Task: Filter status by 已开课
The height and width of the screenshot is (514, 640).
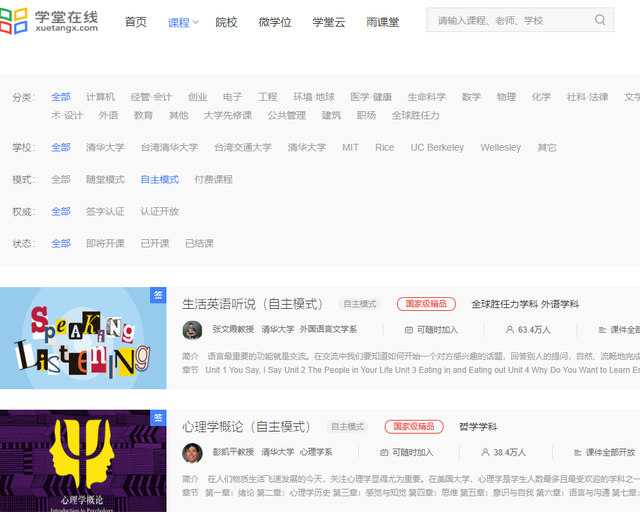Action: 155,244
